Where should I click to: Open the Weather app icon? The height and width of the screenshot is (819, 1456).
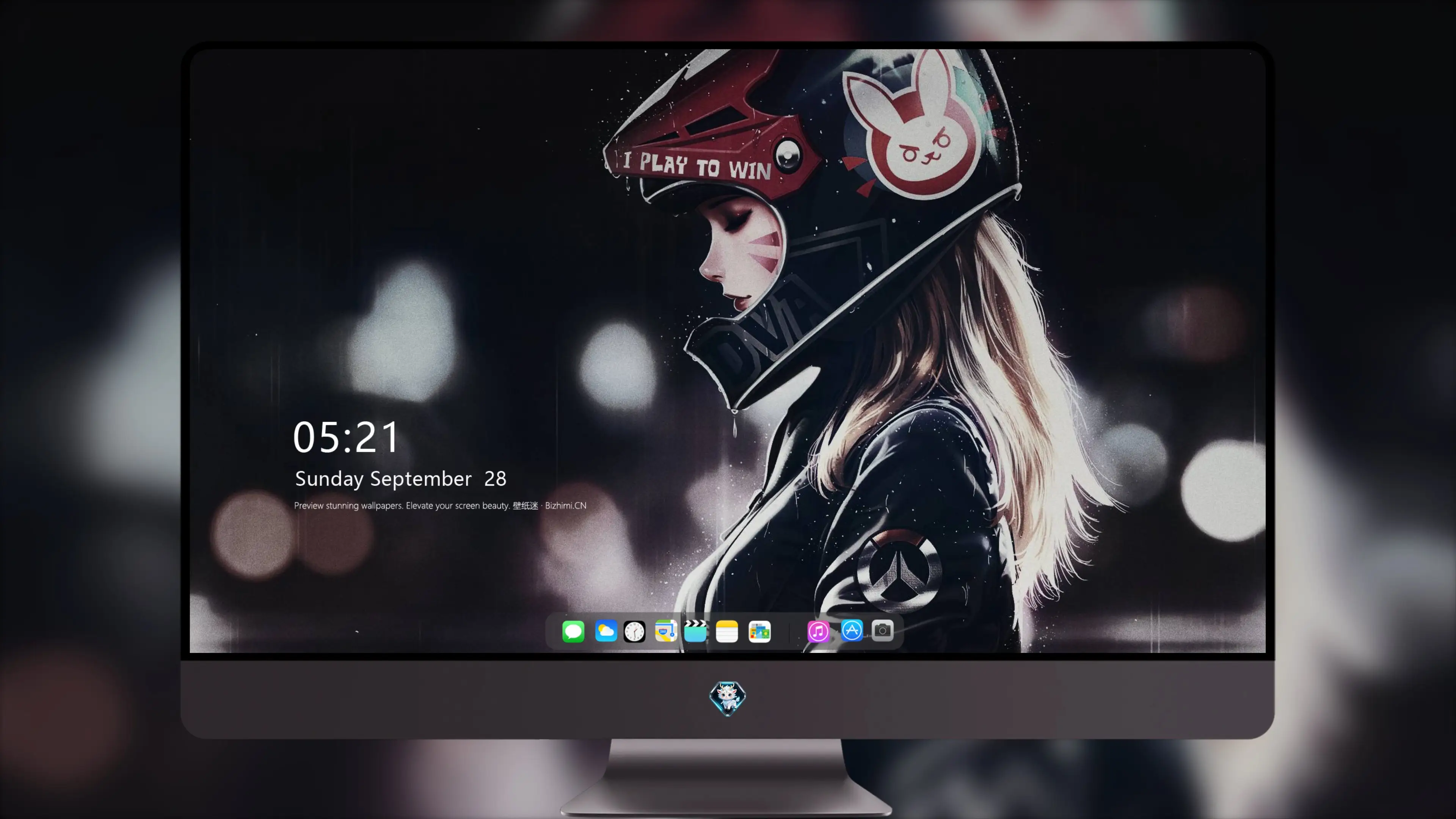[606, 631]
